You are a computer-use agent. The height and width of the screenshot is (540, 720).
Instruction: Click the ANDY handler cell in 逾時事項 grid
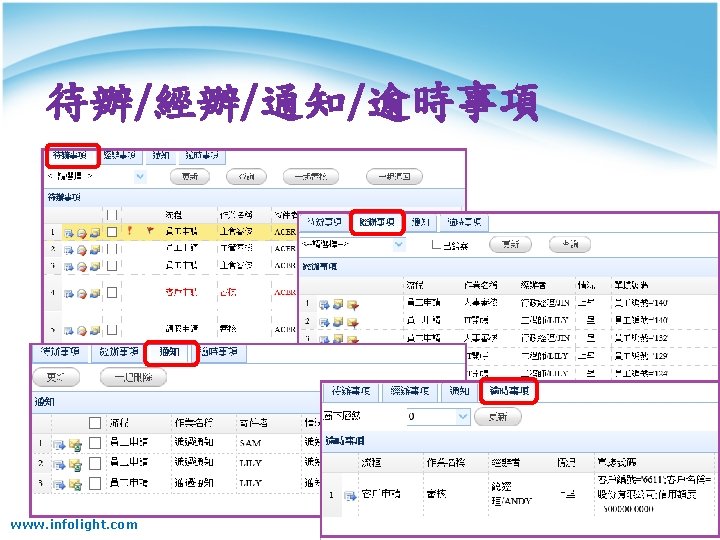511,494
